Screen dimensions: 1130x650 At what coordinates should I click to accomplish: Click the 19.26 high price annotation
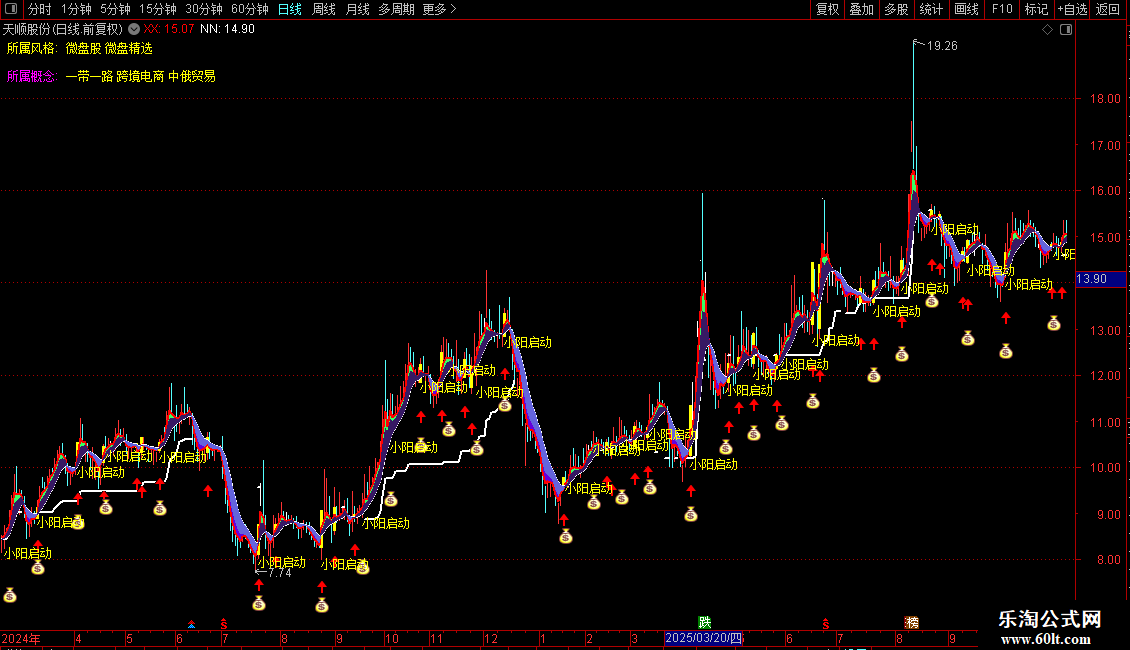[x=942, y=46]
